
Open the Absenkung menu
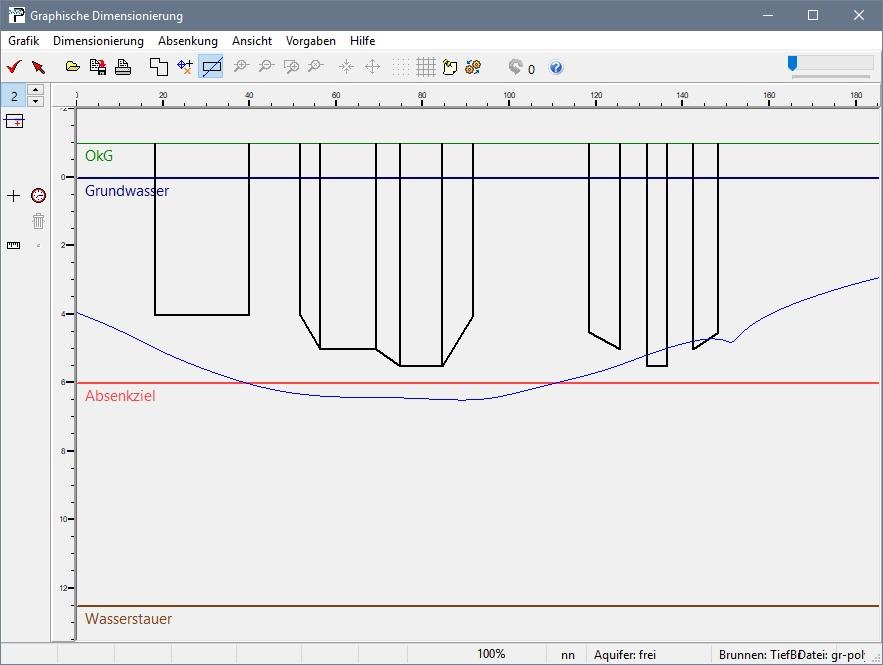click(x=187, y=41)
